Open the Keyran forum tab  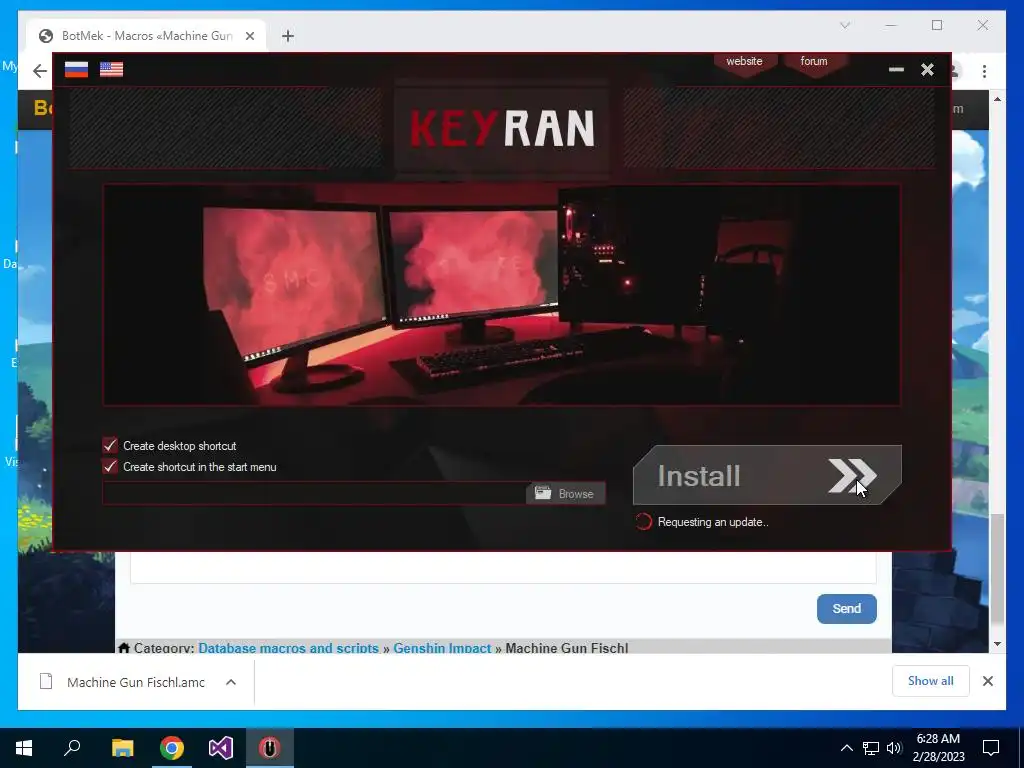point(814,62)
